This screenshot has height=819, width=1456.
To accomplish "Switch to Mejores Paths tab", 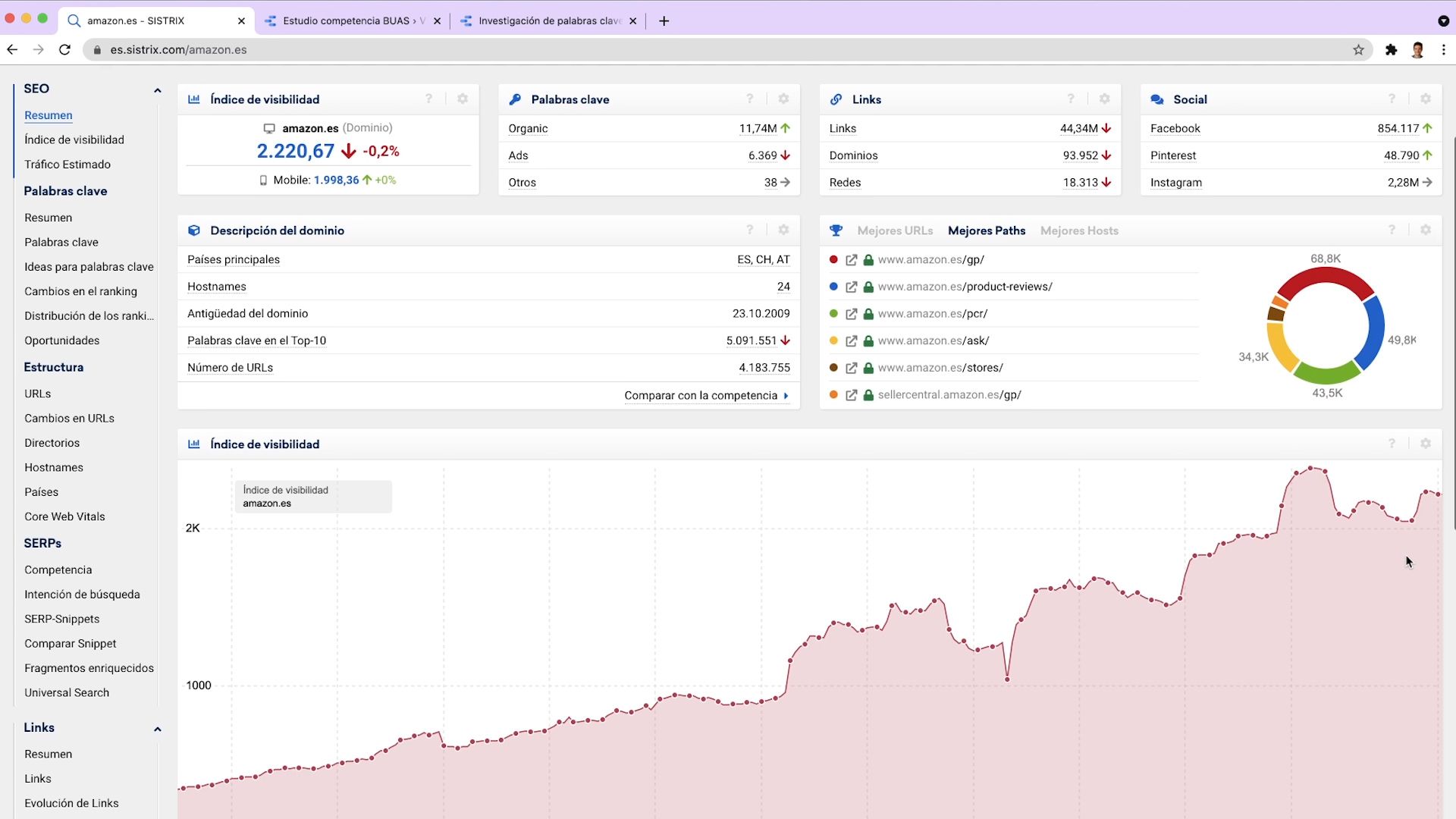I will tap(987, 231).
